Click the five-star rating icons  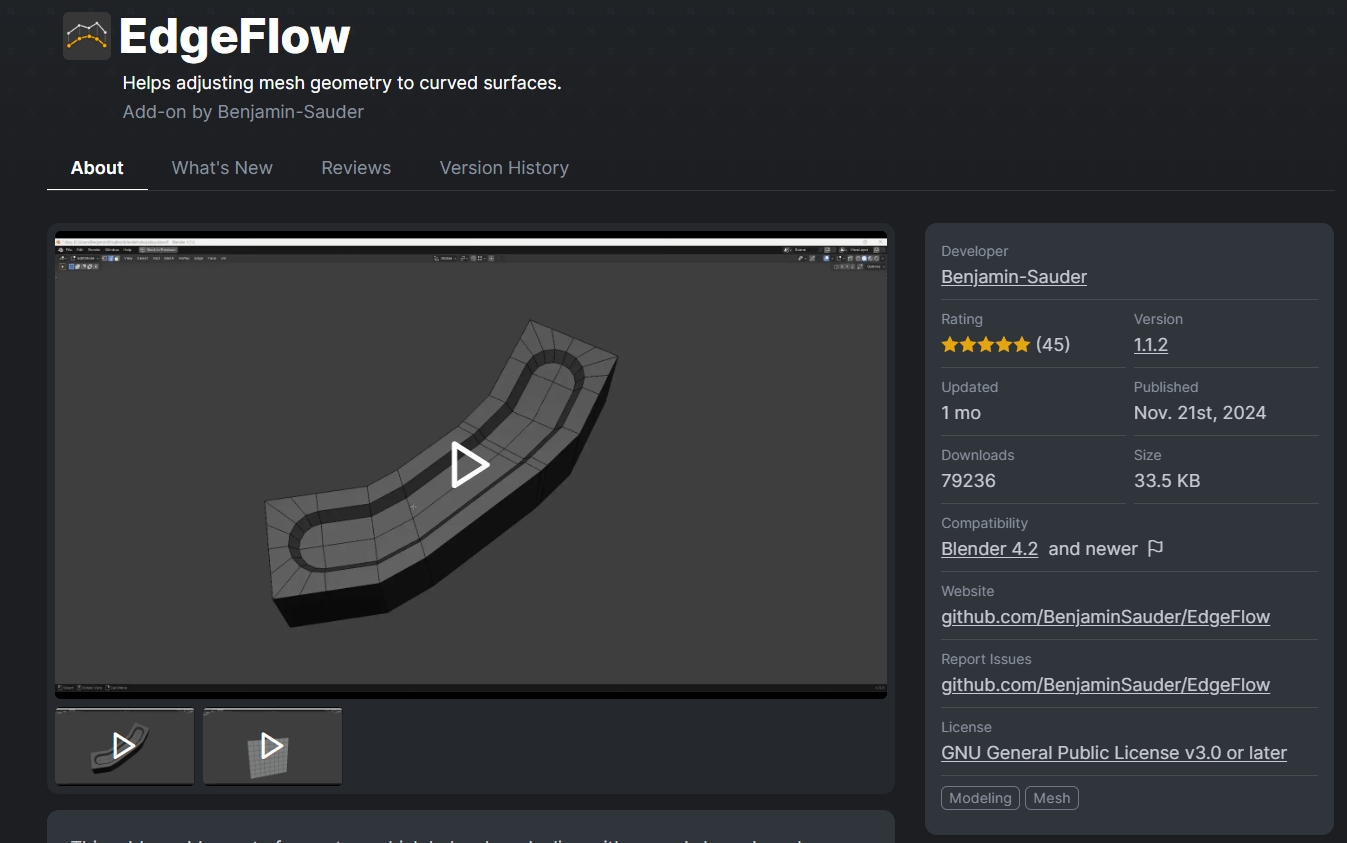985,344
